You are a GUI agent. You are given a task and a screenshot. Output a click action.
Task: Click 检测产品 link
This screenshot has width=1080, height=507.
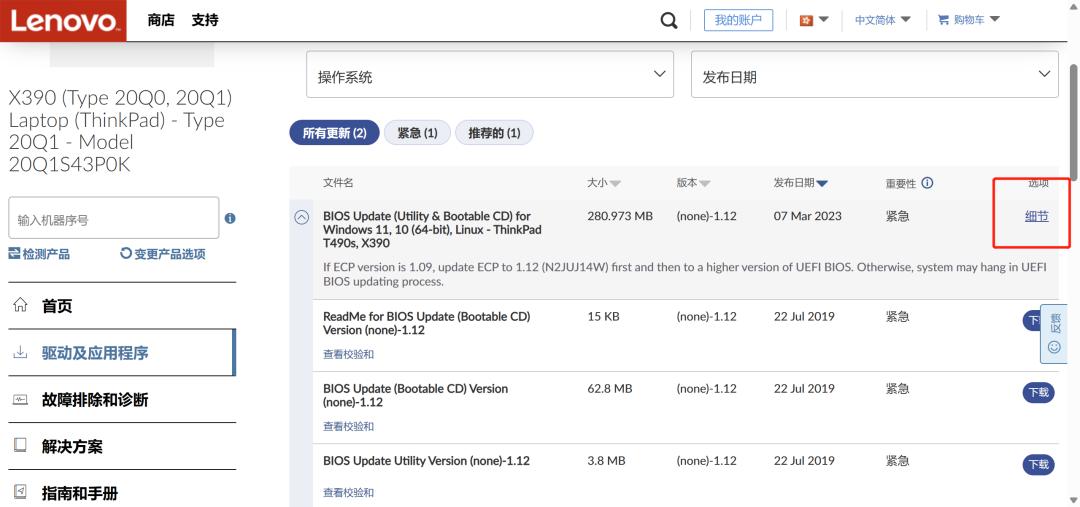point(39,254)
